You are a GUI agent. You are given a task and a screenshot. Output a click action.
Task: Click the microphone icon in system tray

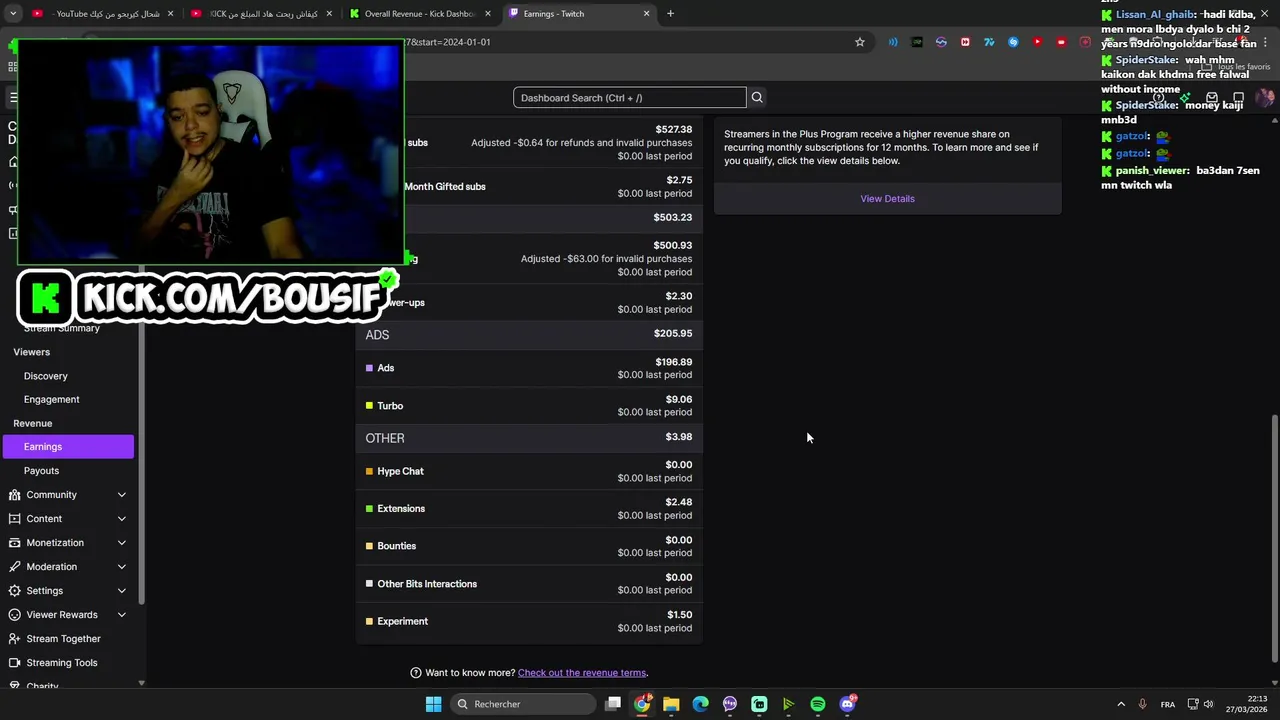click(1142, 704)
